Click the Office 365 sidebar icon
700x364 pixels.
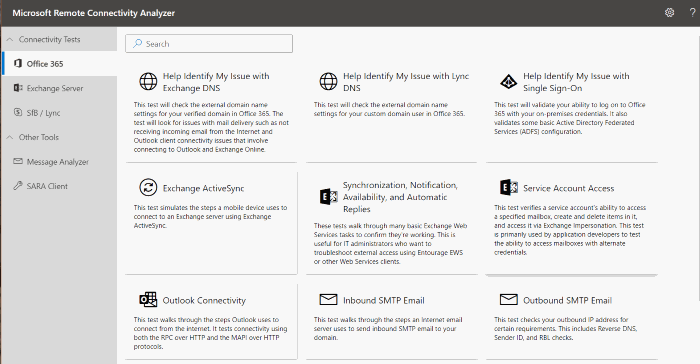click(18, 63)
